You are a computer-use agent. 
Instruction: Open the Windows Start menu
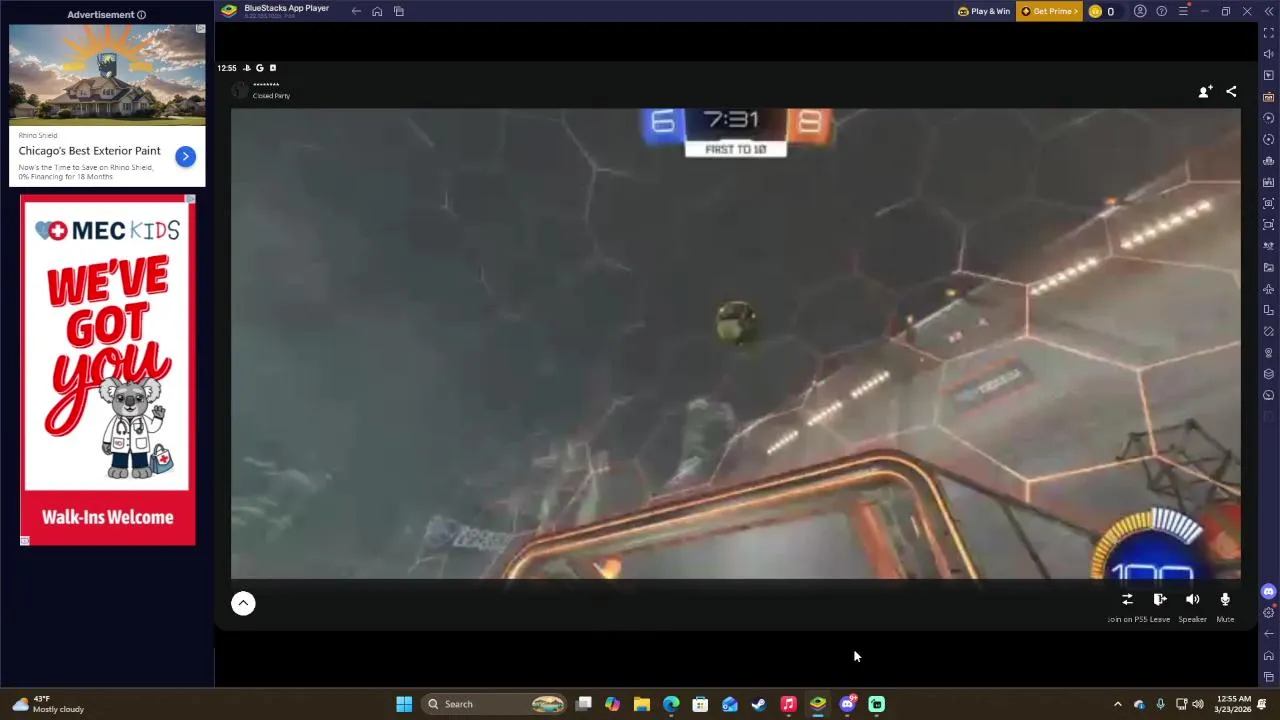(404, 704)
